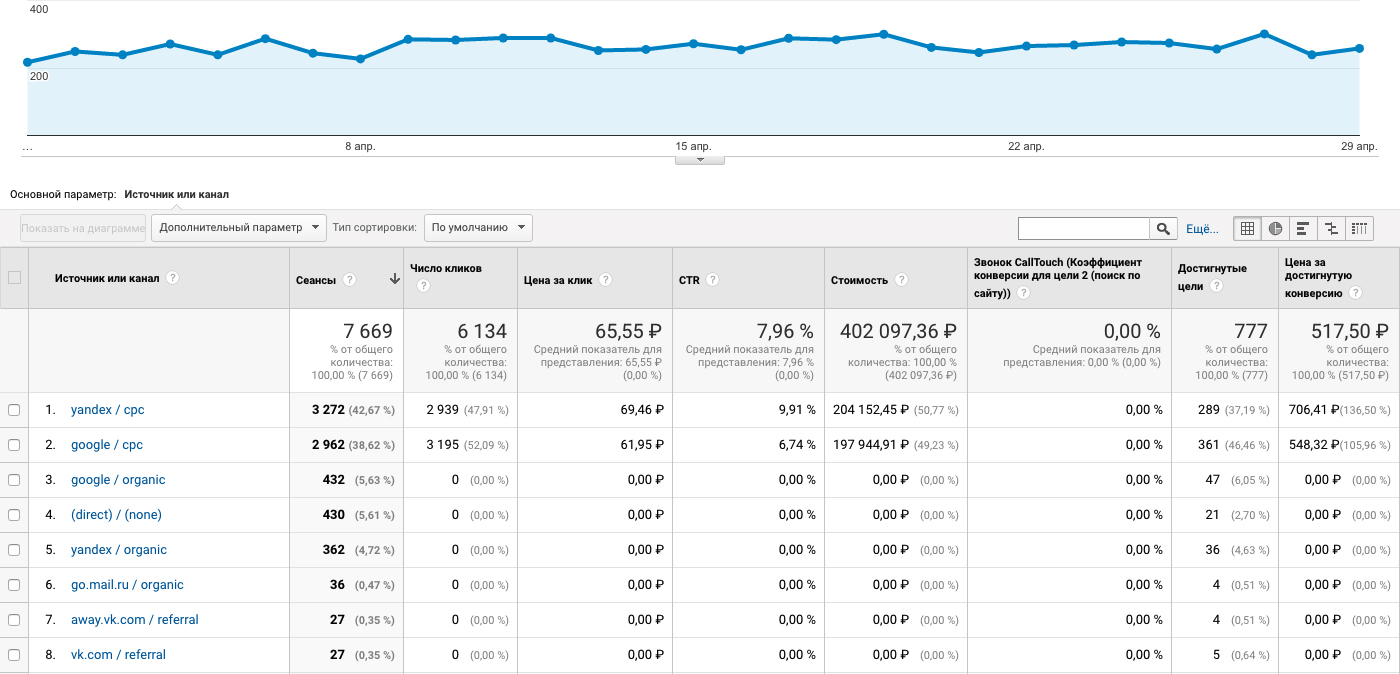This screenshot has width=1400, height=674.
Task: Check the box for yandex / cpc row
Action: 14,410
